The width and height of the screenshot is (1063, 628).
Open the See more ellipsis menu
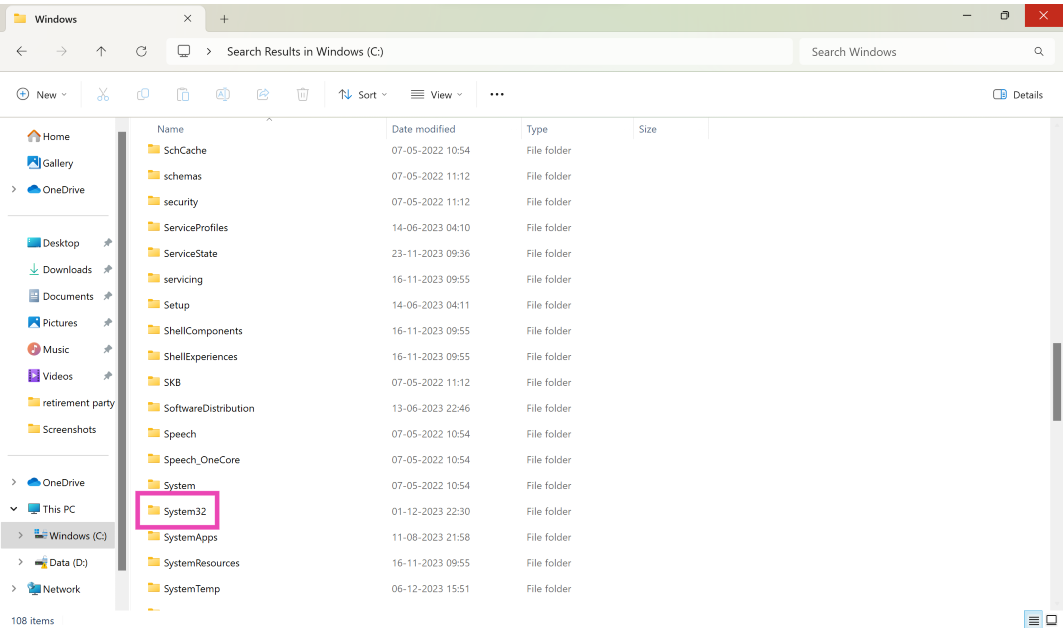point(497,94)
